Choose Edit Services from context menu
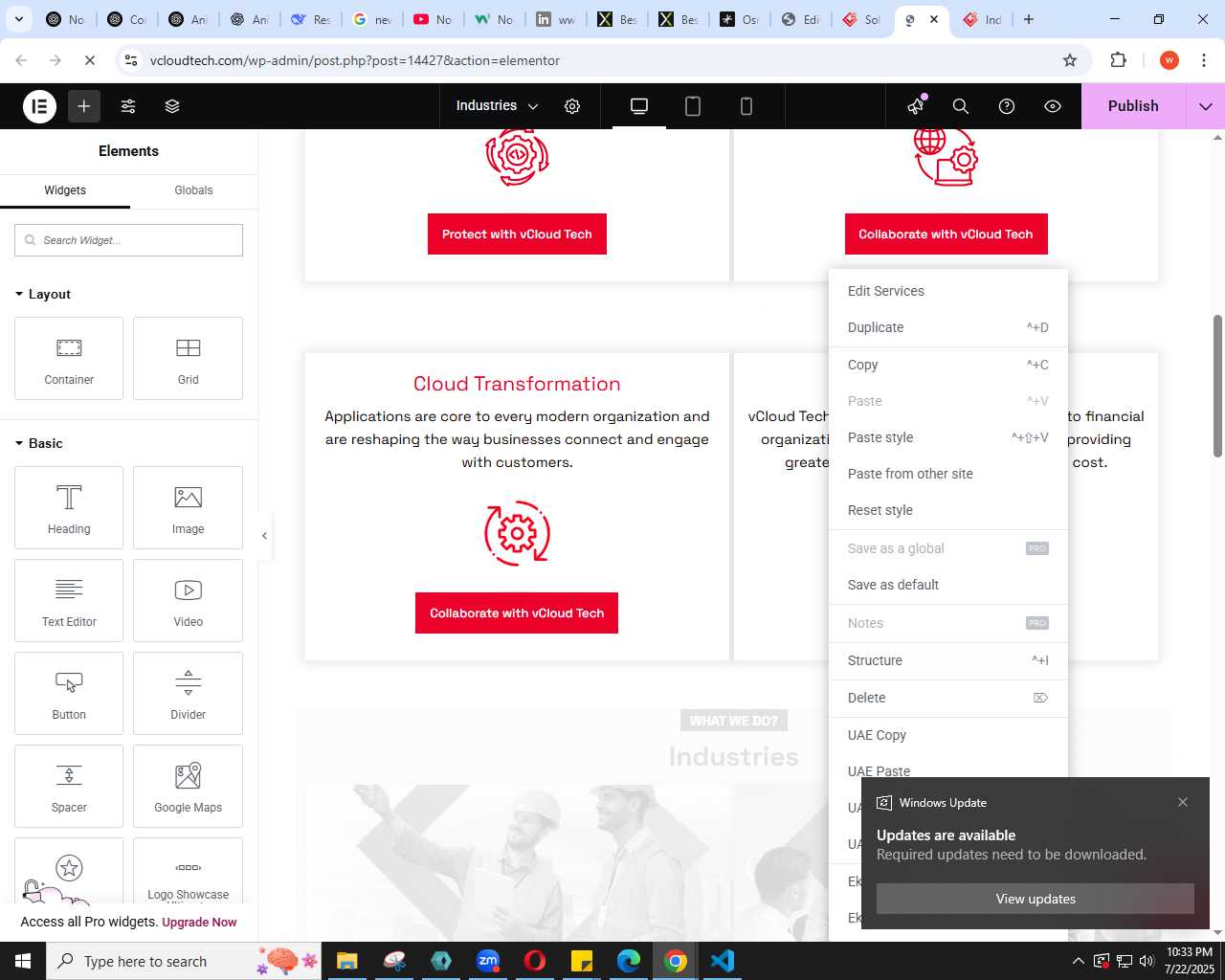The image size is (1225, 980). [948, 291]
